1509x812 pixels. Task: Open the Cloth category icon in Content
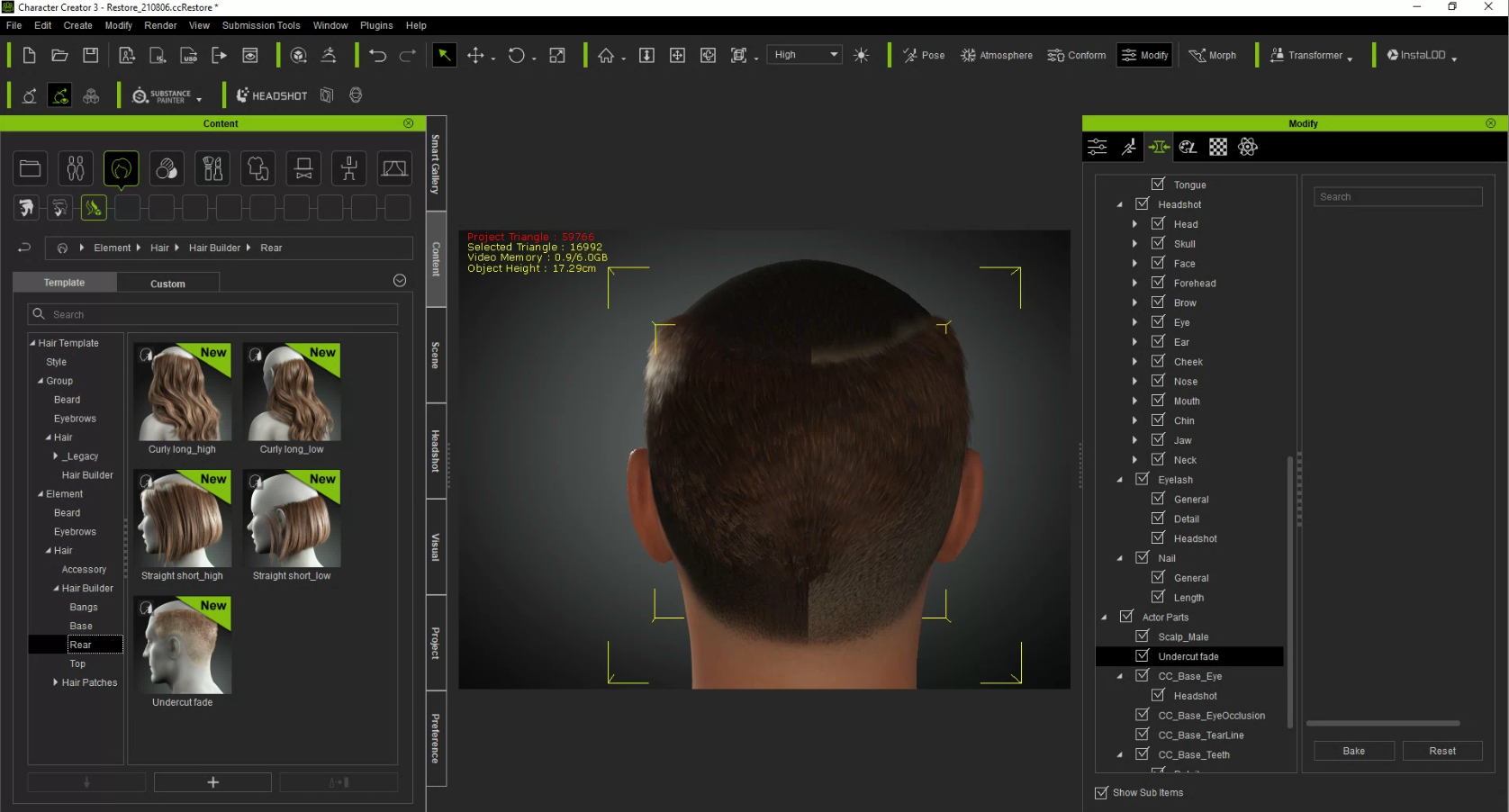click(x=258, y=168)
